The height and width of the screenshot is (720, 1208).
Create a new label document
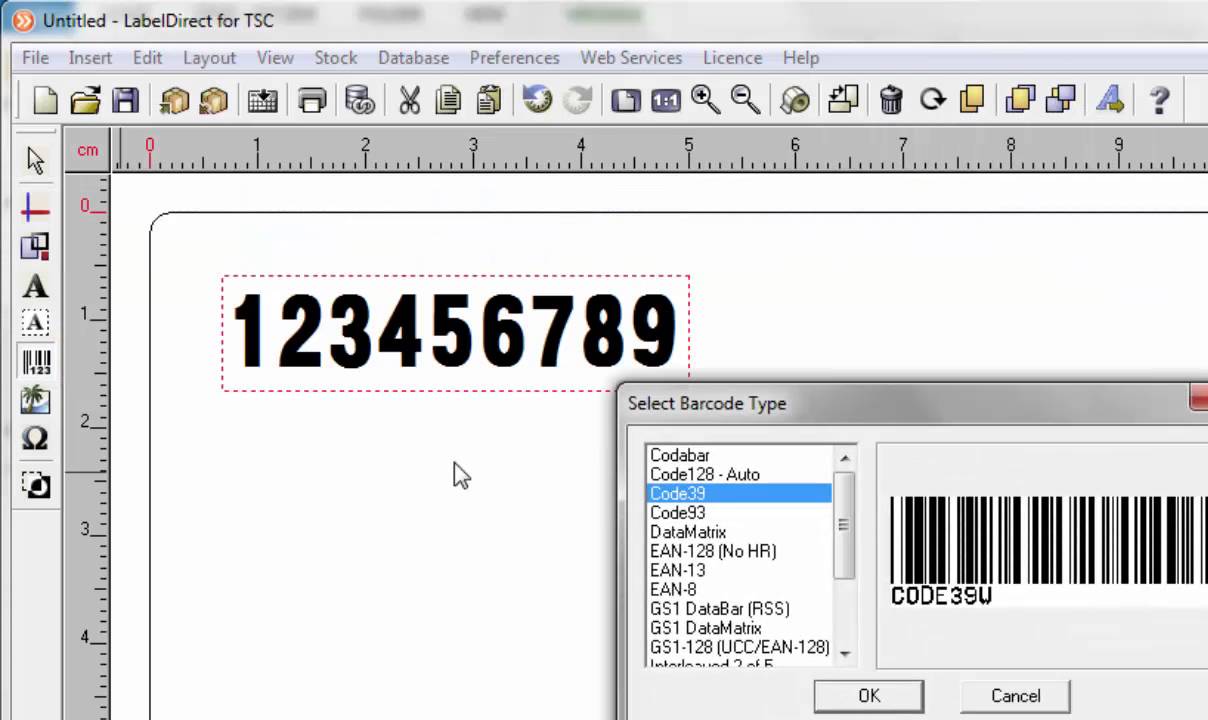46,100
